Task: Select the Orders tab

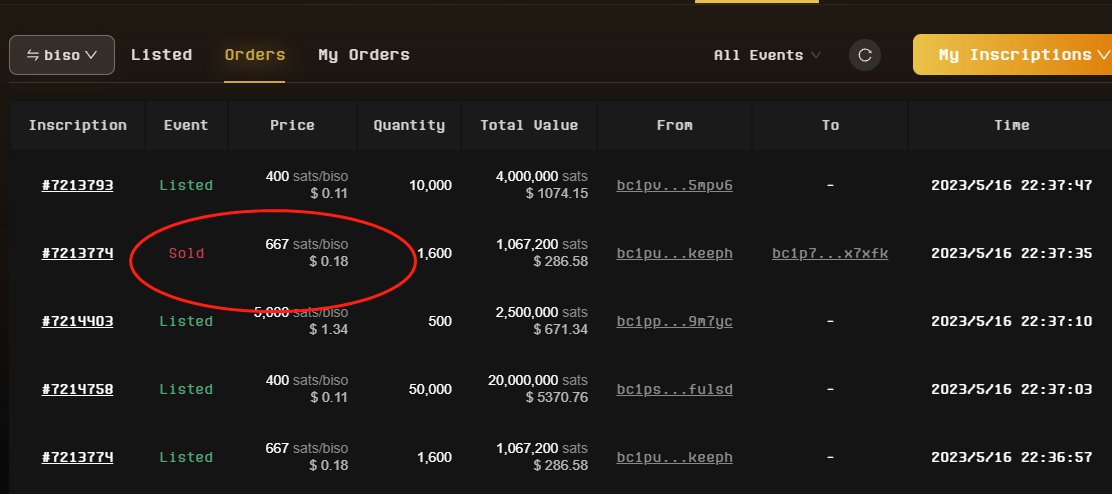Action: click(x=255, y=55)
